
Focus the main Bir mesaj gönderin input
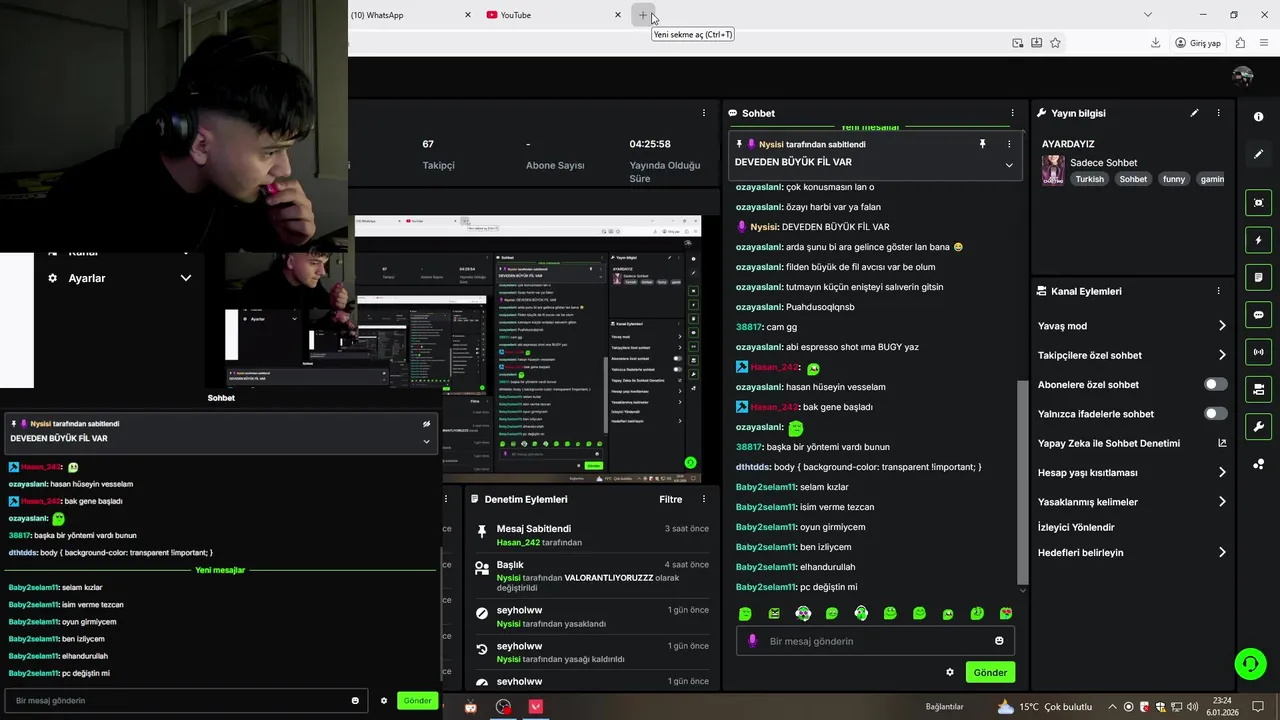tap(875, 641)
